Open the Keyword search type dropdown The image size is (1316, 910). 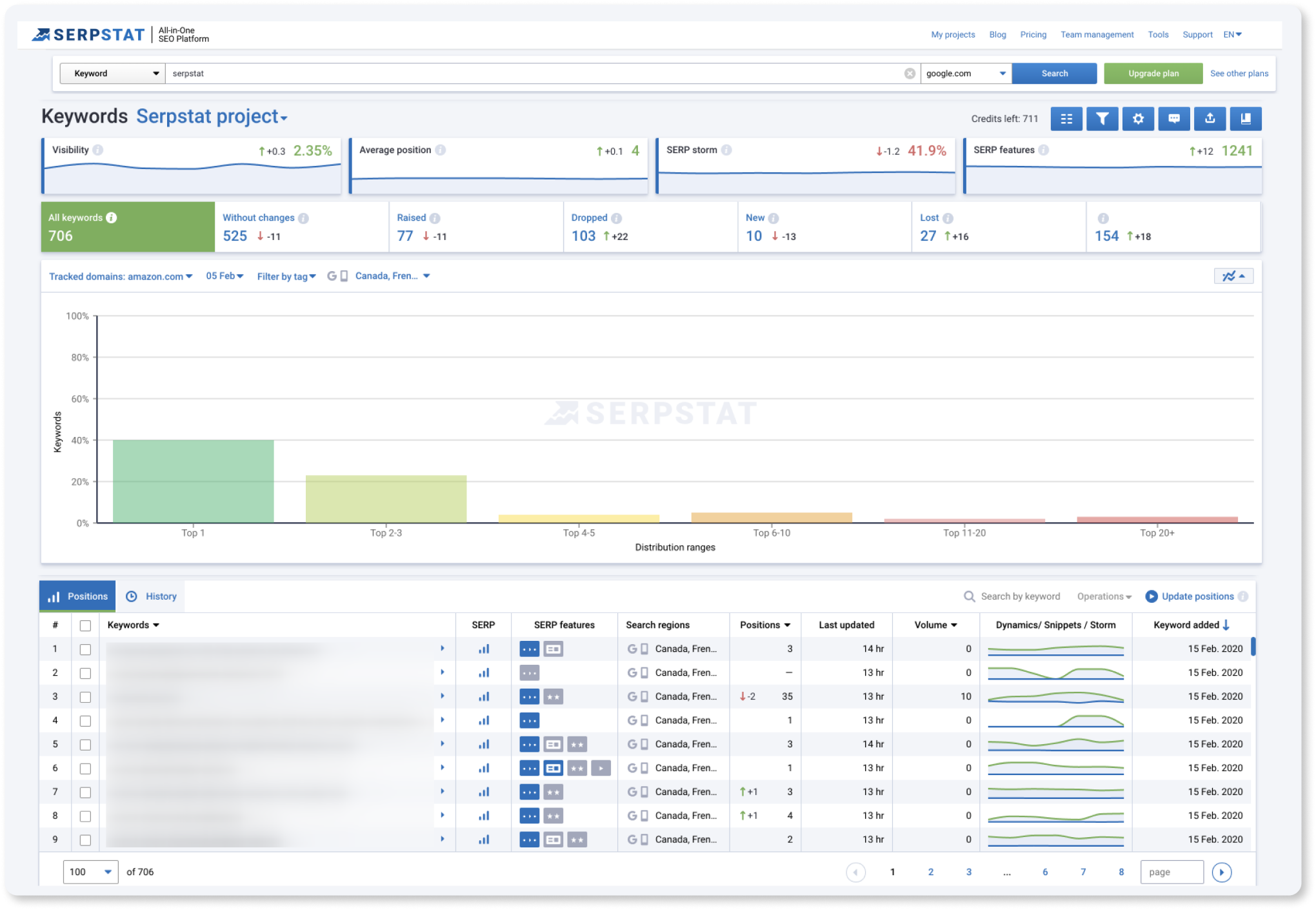[113, 74]
